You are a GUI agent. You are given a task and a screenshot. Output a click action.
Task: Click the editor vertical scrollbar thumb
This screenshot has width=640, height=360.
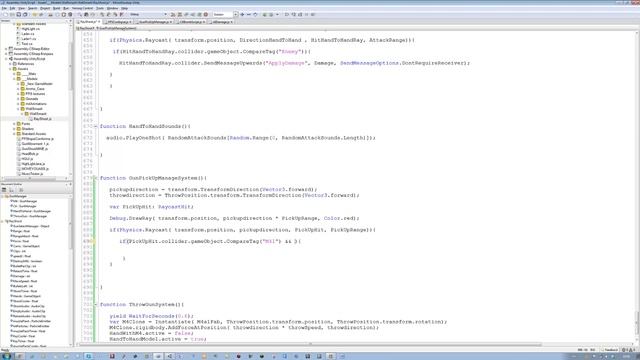[x=636, y=322]
